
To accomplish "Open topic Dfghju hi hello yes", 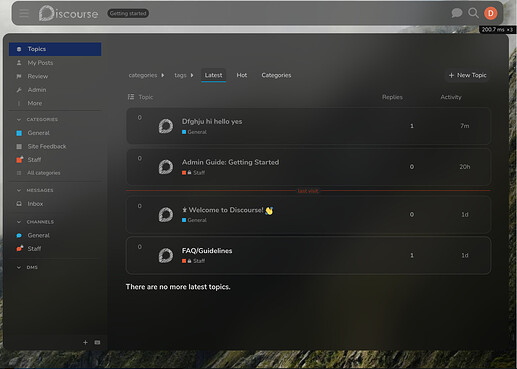I will point(212,121).
